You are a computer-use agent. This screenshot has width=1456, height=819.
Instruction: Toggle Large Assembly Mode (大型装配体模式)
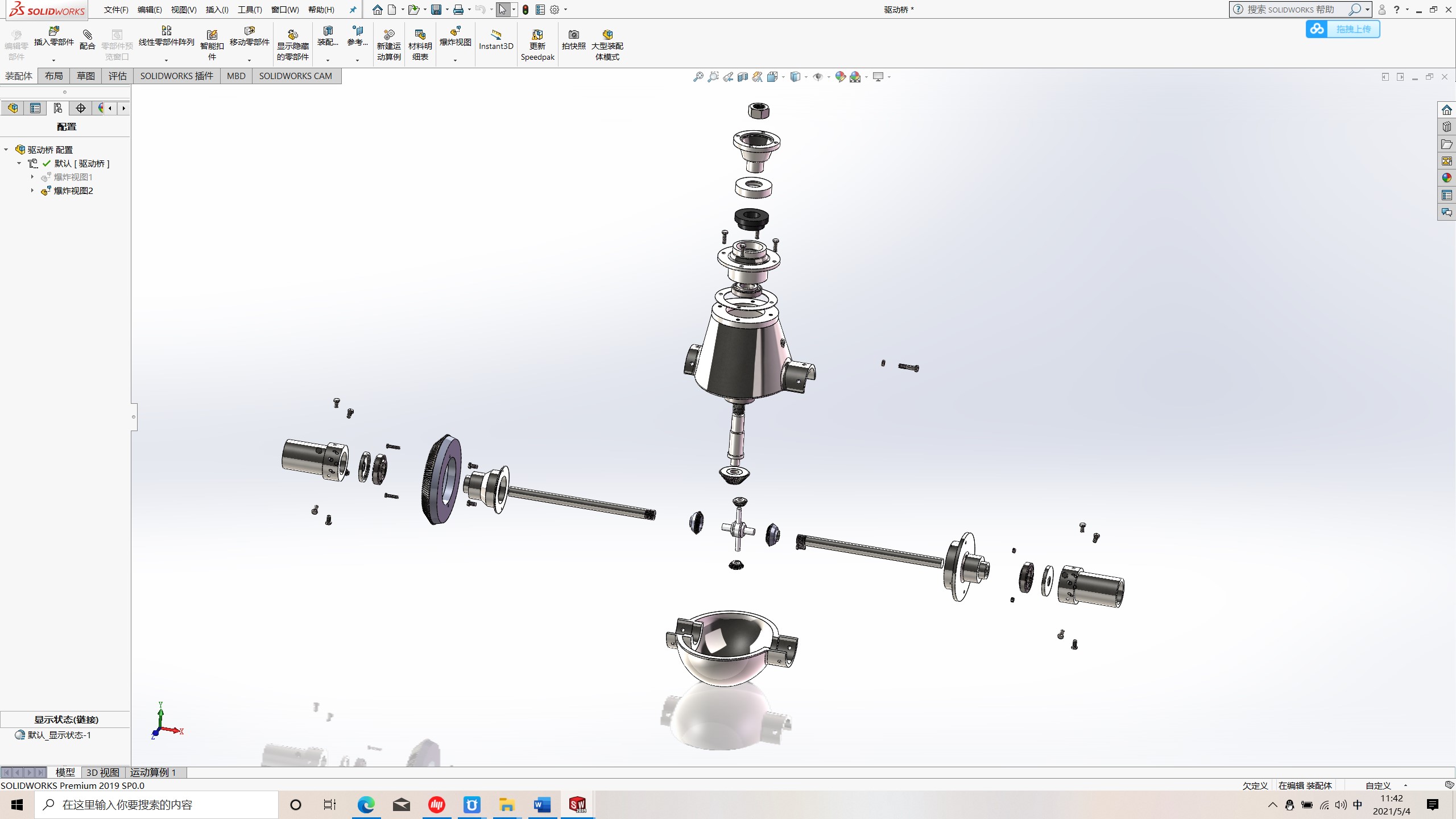[x=607, y=45]
